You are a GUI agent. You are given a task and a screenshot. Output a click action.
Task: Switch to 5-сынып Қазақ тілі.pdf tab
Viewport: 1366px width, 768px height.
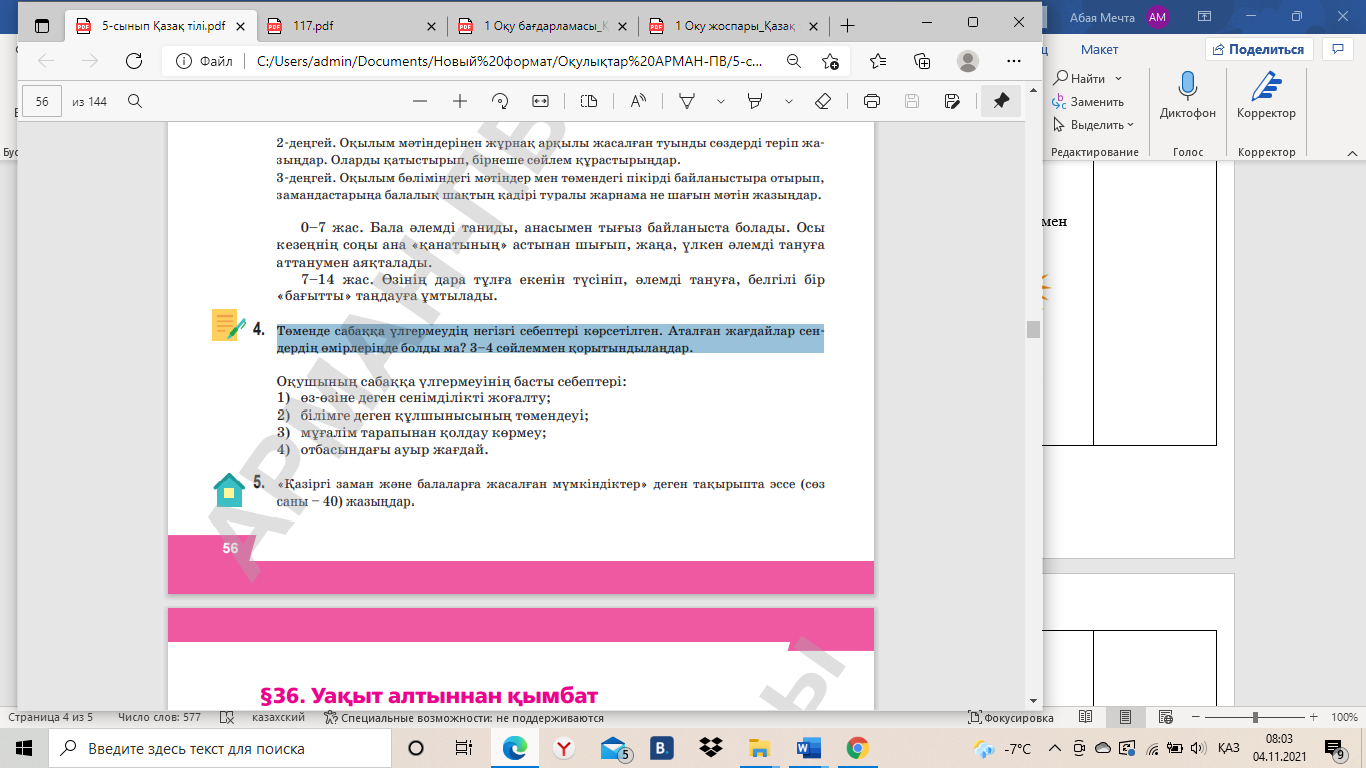(161, 26)
